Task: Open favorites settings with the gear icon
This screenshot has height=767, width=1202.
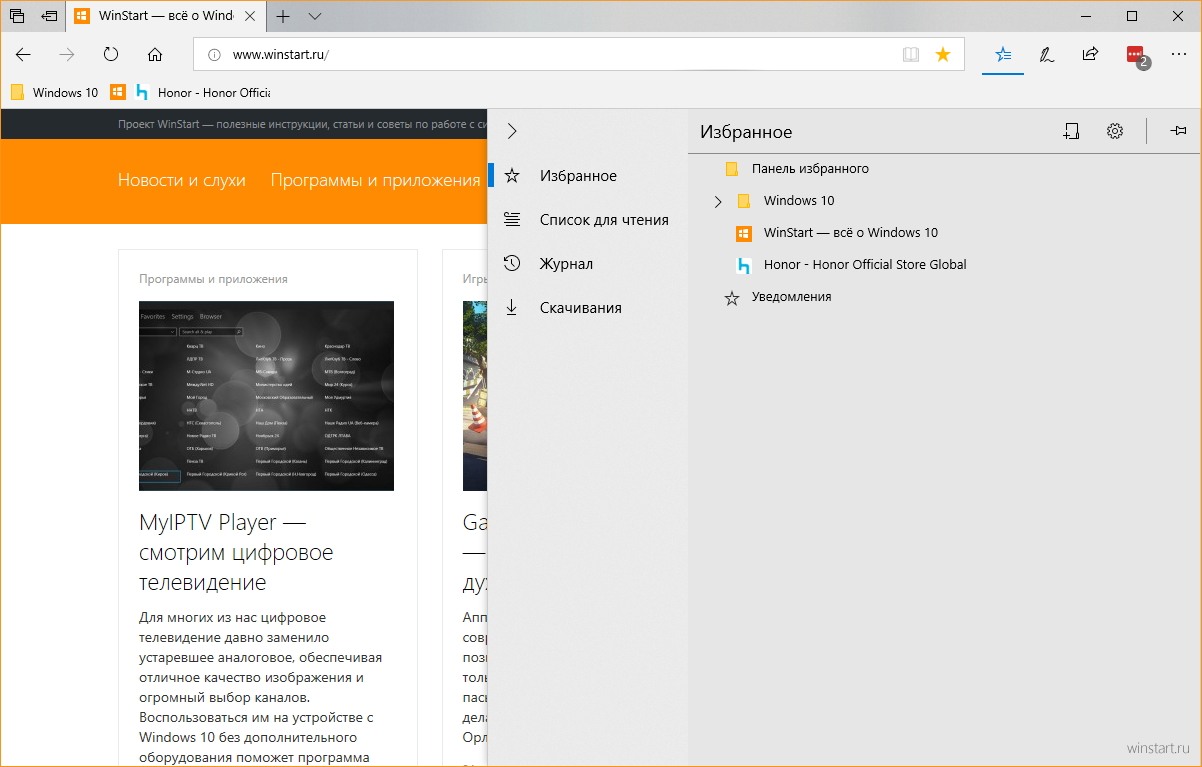Action: click(x=1115, y=131)
